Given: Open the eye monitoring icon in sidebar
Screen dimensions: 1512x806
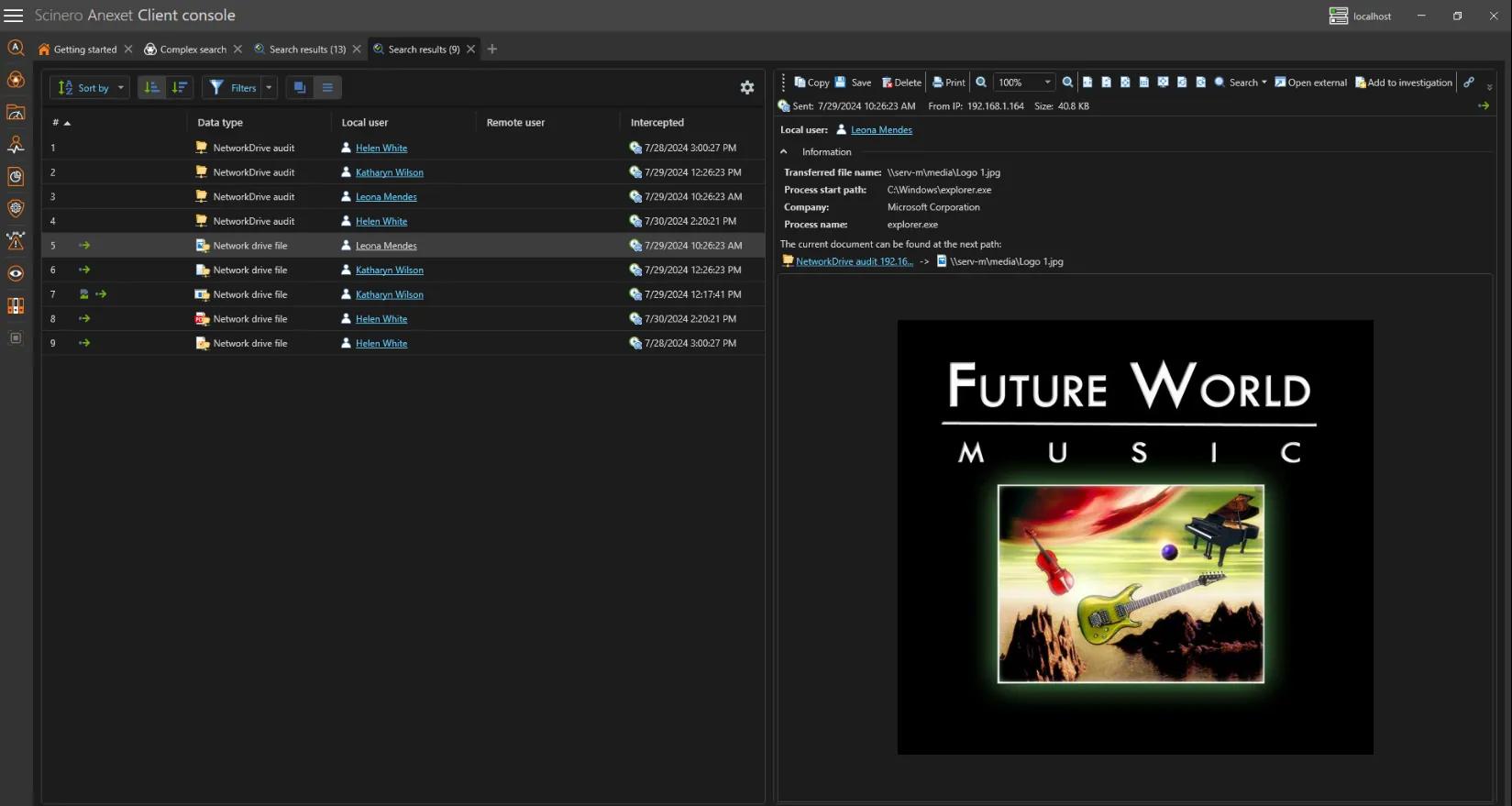Looking at the screenshot, I should 16,273.
